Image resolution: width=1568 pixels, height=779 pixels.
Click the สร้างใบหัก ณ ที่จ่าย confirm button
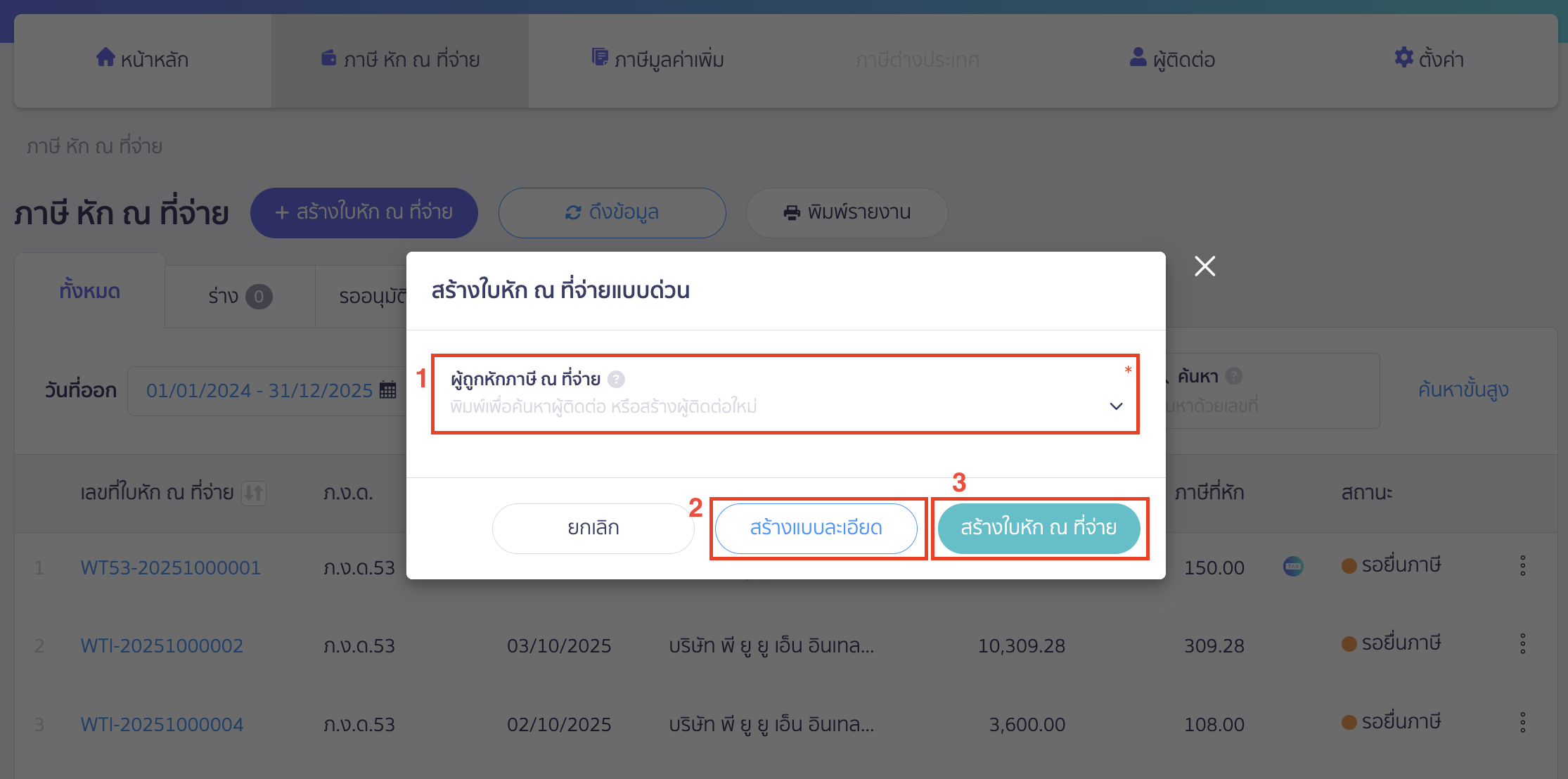coord(1039,527)
